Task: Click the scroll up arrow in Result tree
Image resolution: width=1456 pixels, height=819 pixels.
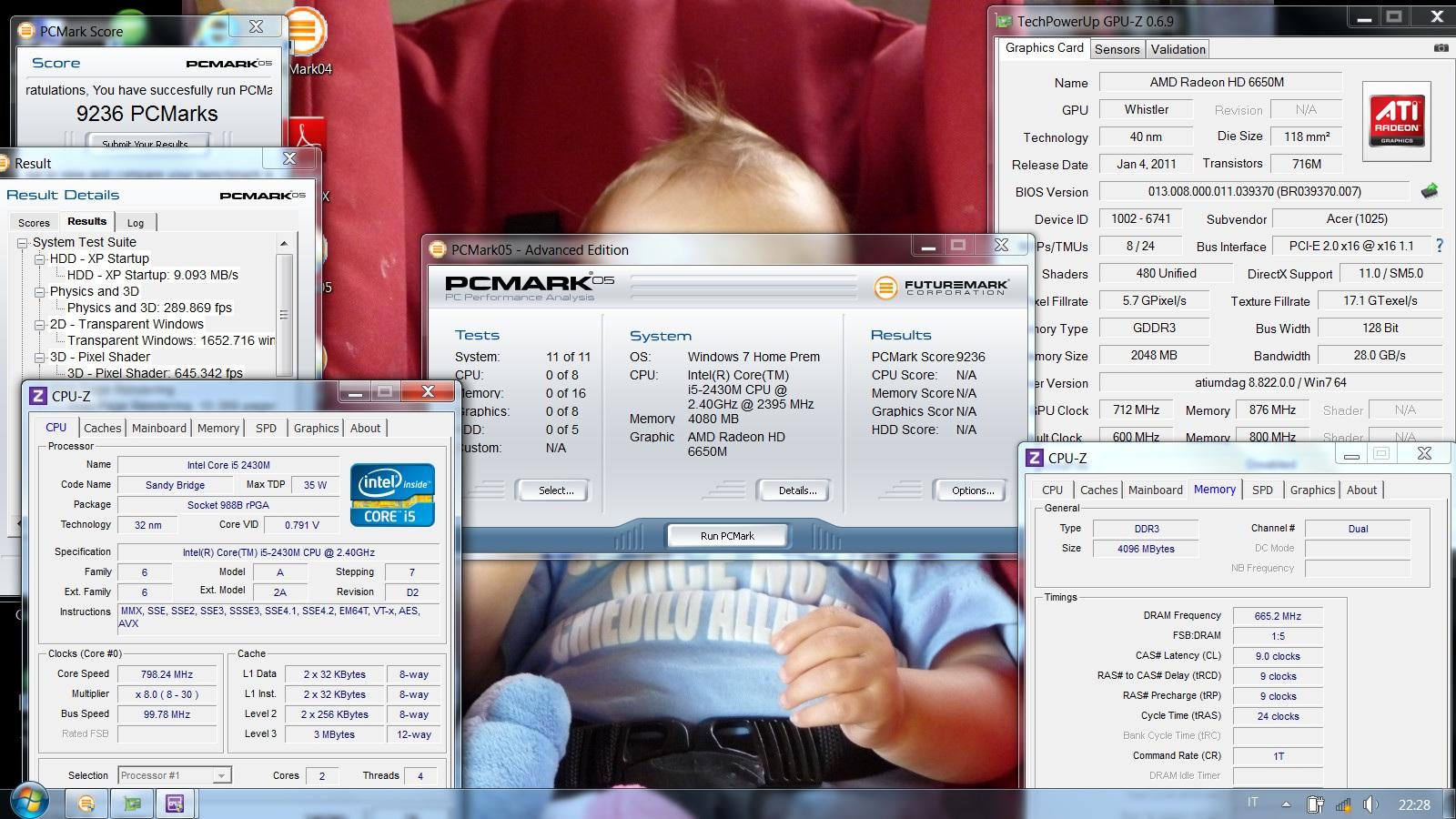Action: coord(284,243)
